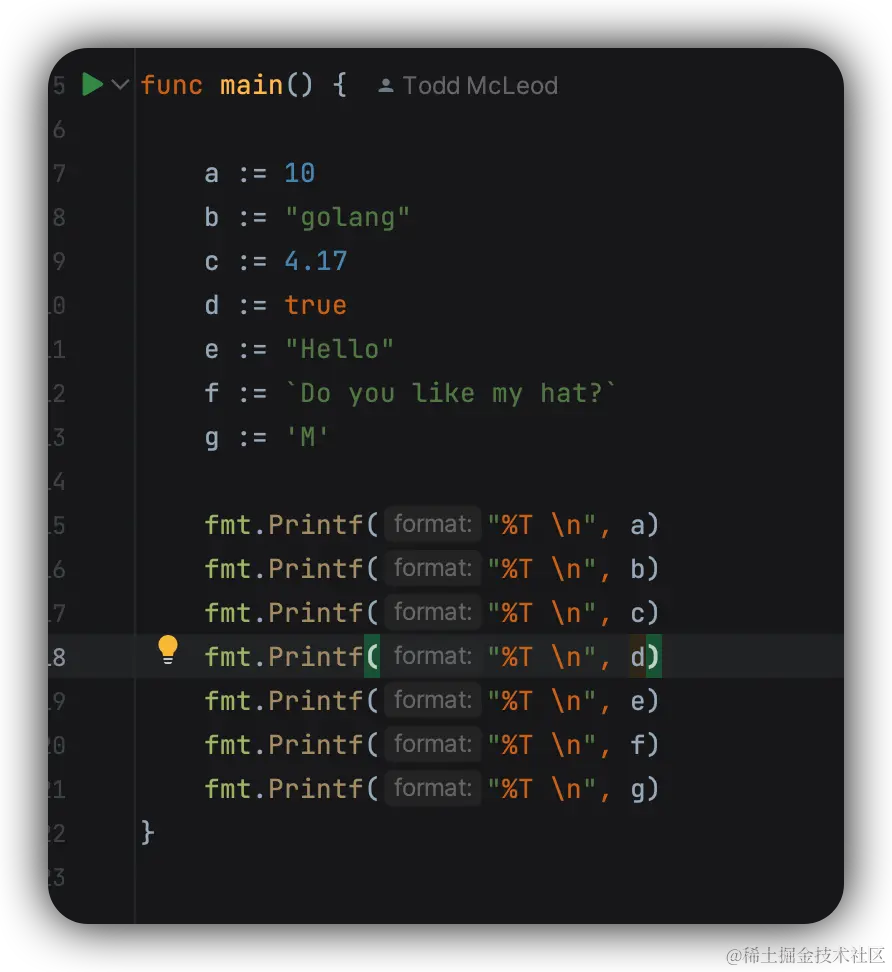The height and width of the screenshot is (972, 892).
Task: Click the raw string Do you like my hat?
Action: coord(451,393)
